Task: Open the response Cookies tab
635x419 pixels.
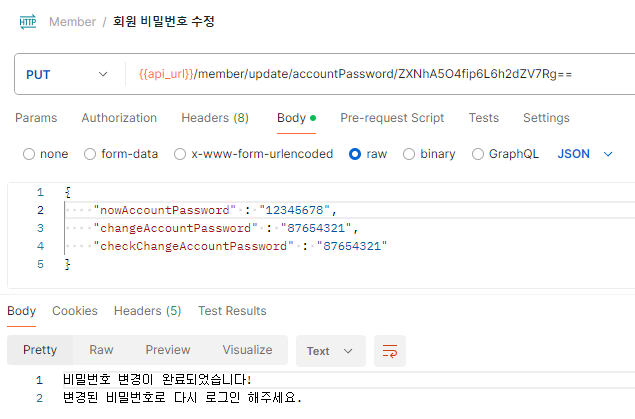Action: 75,311
